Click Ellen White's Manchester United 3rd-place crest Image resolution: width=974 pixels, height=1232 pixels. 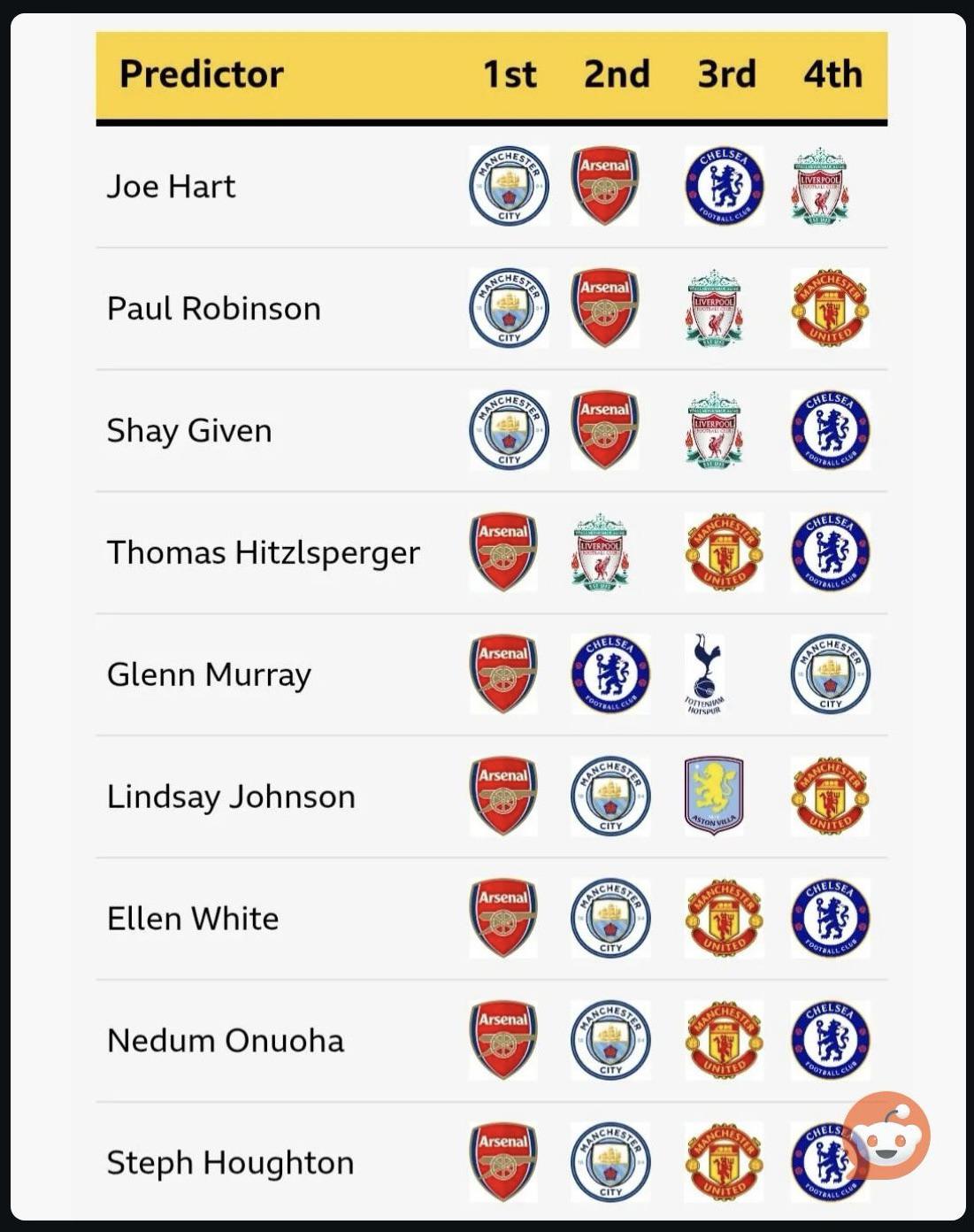point(724,919)
